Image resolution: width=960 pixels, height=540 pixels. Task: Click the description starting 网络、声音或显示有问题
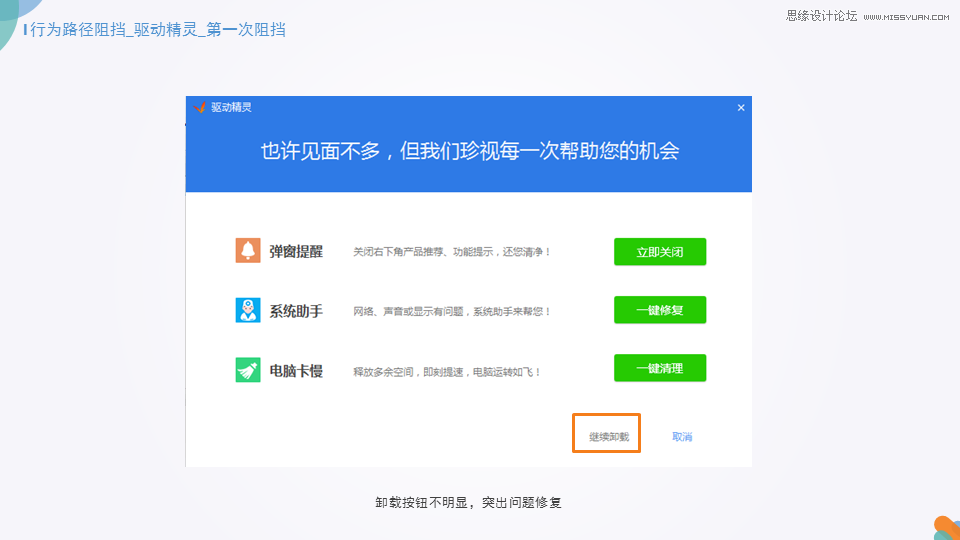(x=452, y=312)
